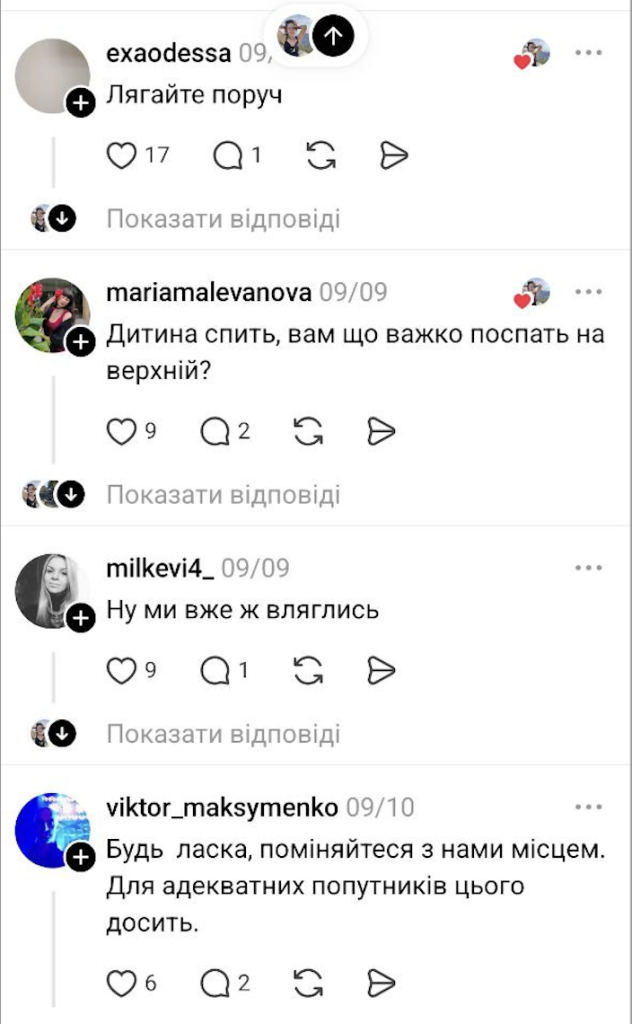Open viktor_maksymenko username link
This screenshot has height=1024, width=632.
[222, 808]
